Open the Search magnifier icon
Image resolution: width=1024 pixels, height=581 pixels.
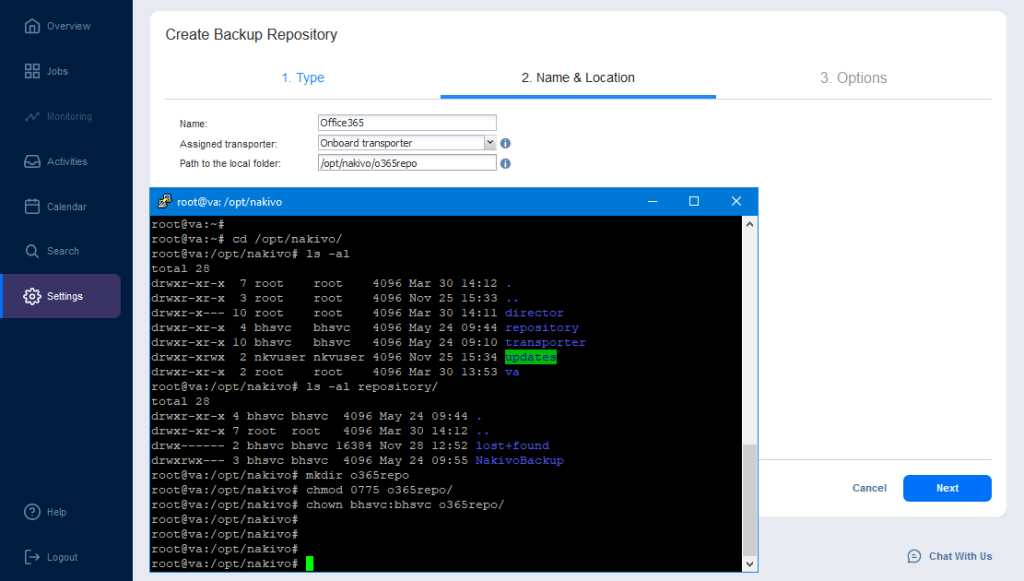32,251
